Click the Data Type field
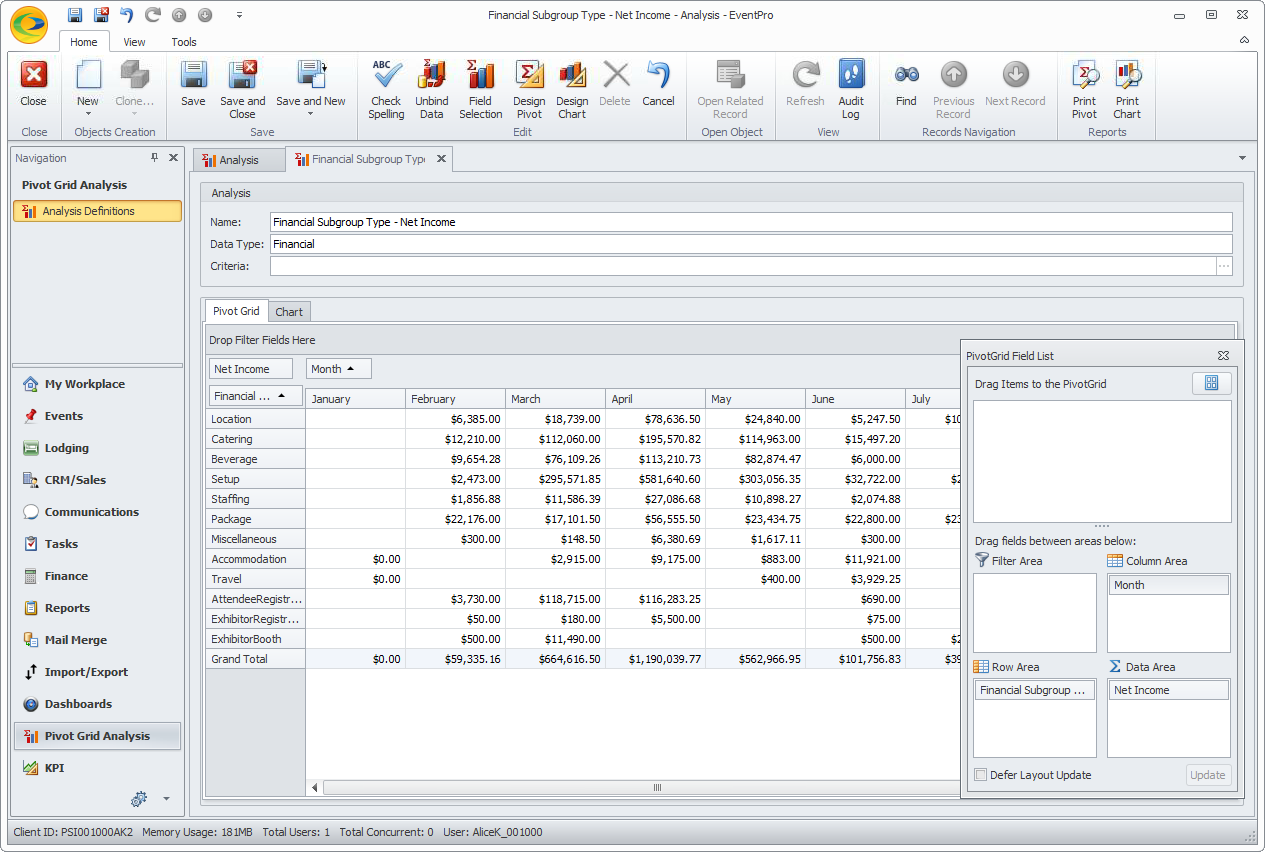 (751, 244)
